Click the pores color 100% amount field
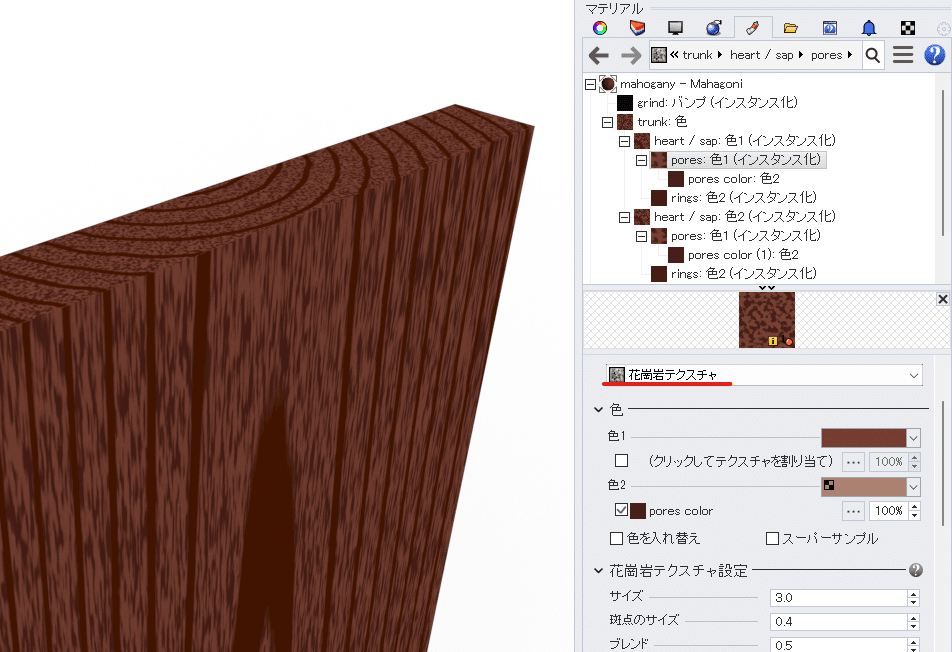 889,511
